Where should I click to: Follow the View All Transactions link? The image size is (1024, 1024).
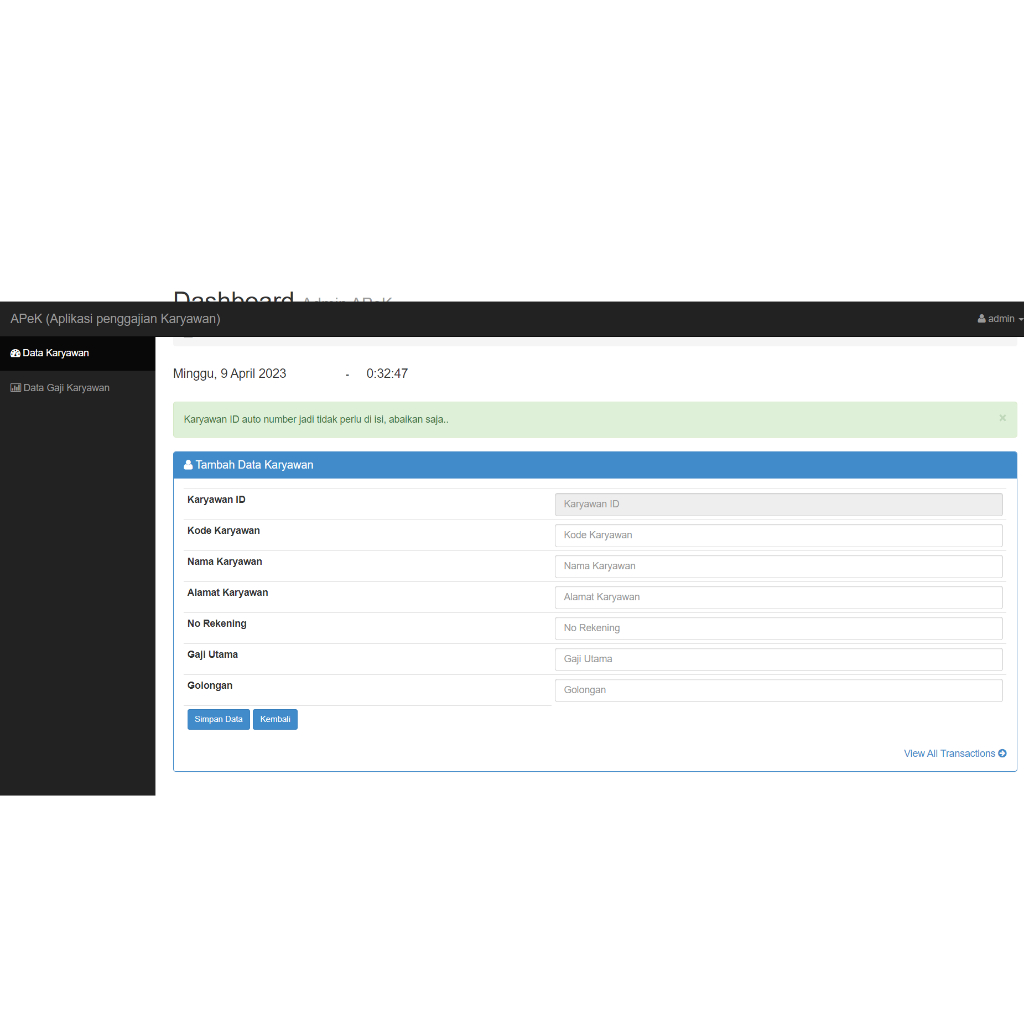(x=949, y=754)
